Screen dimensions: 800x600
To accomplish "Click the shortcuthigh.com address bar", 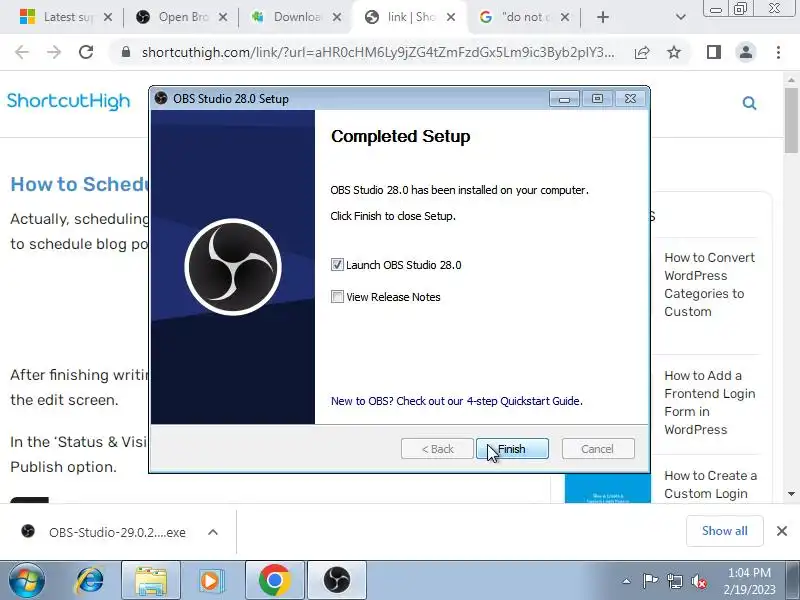I will (x=378, y=52).
